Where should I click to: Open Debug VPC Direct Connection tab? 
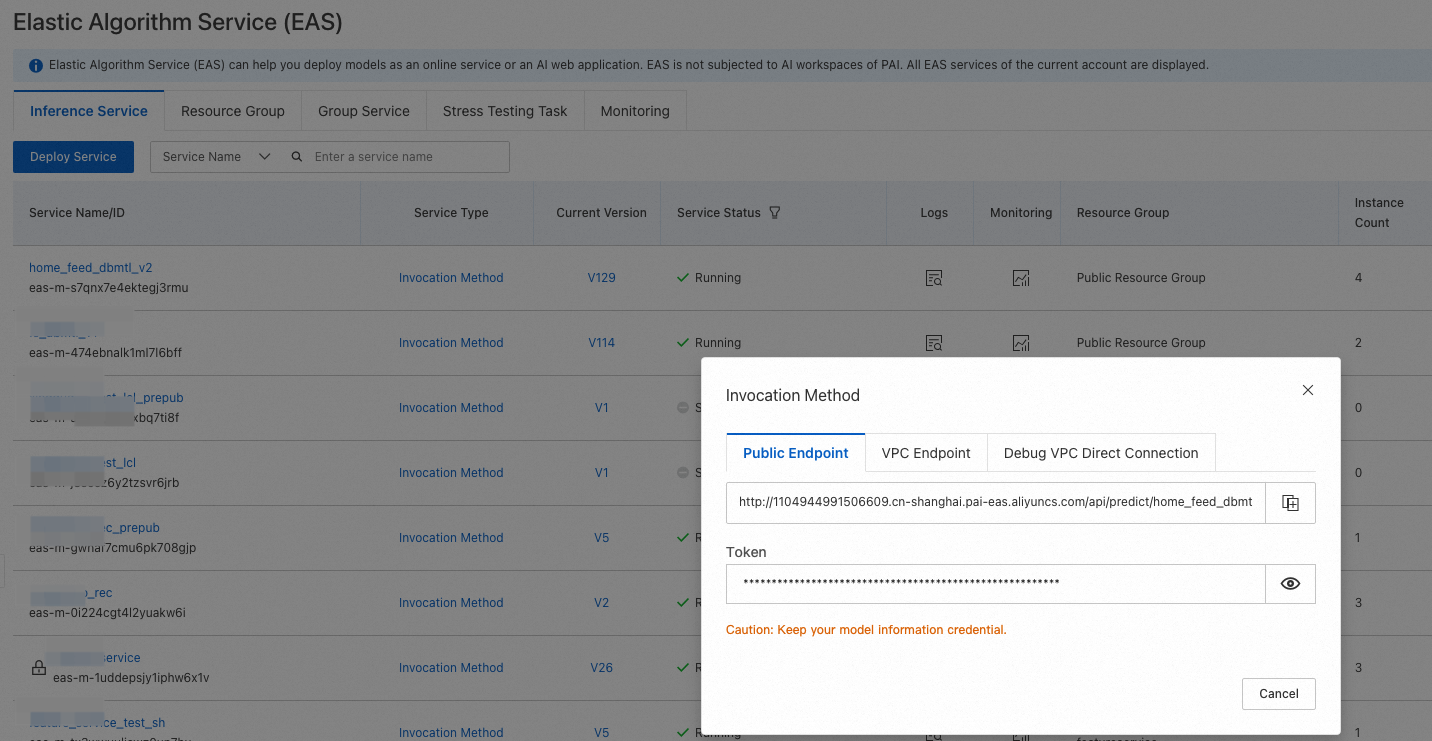point(1100,453)
